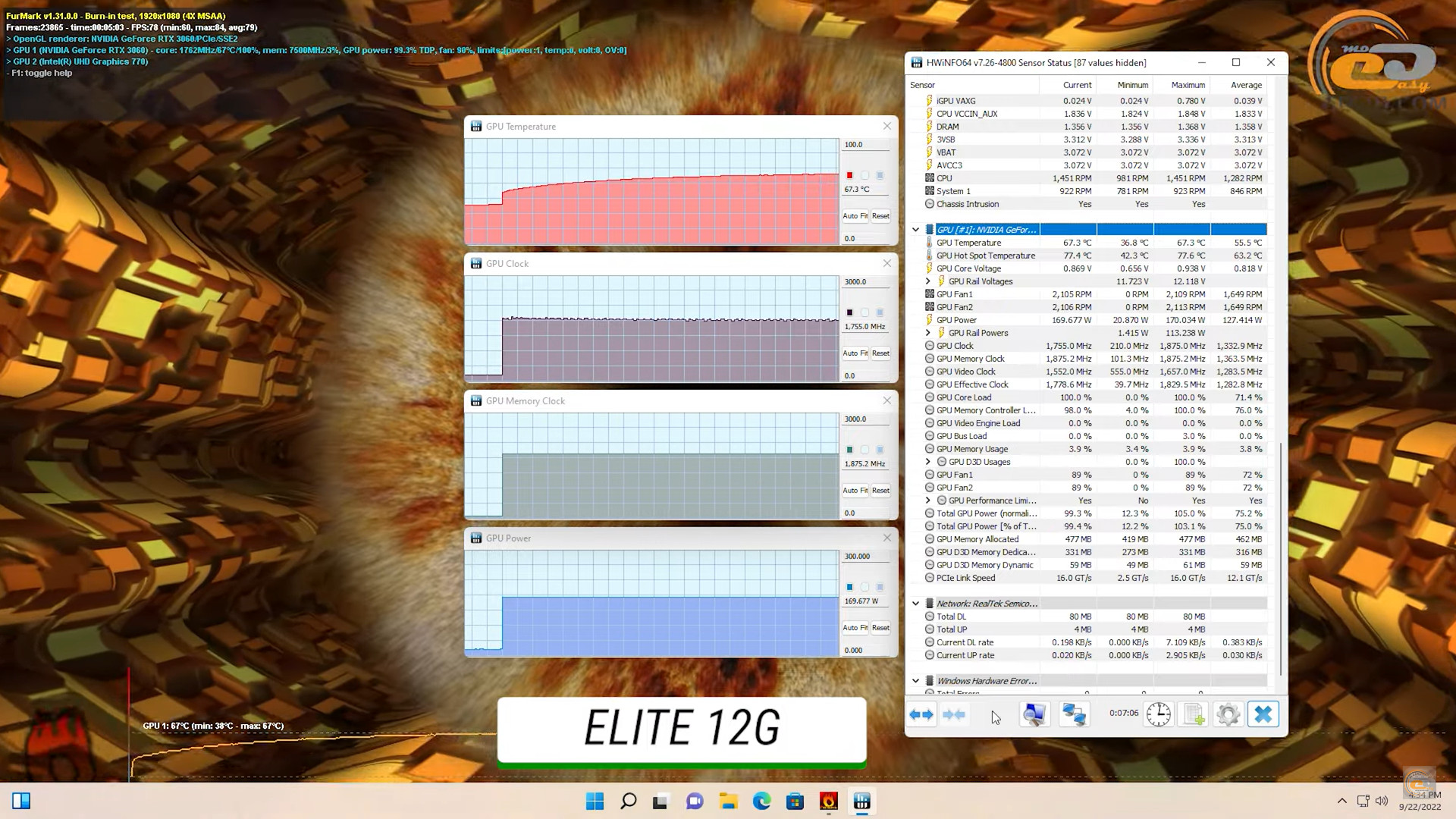Click the GPU Fan1 RPM fan icon
Image resolution: width=1456 pixels, height=819 pixels.
930,294
